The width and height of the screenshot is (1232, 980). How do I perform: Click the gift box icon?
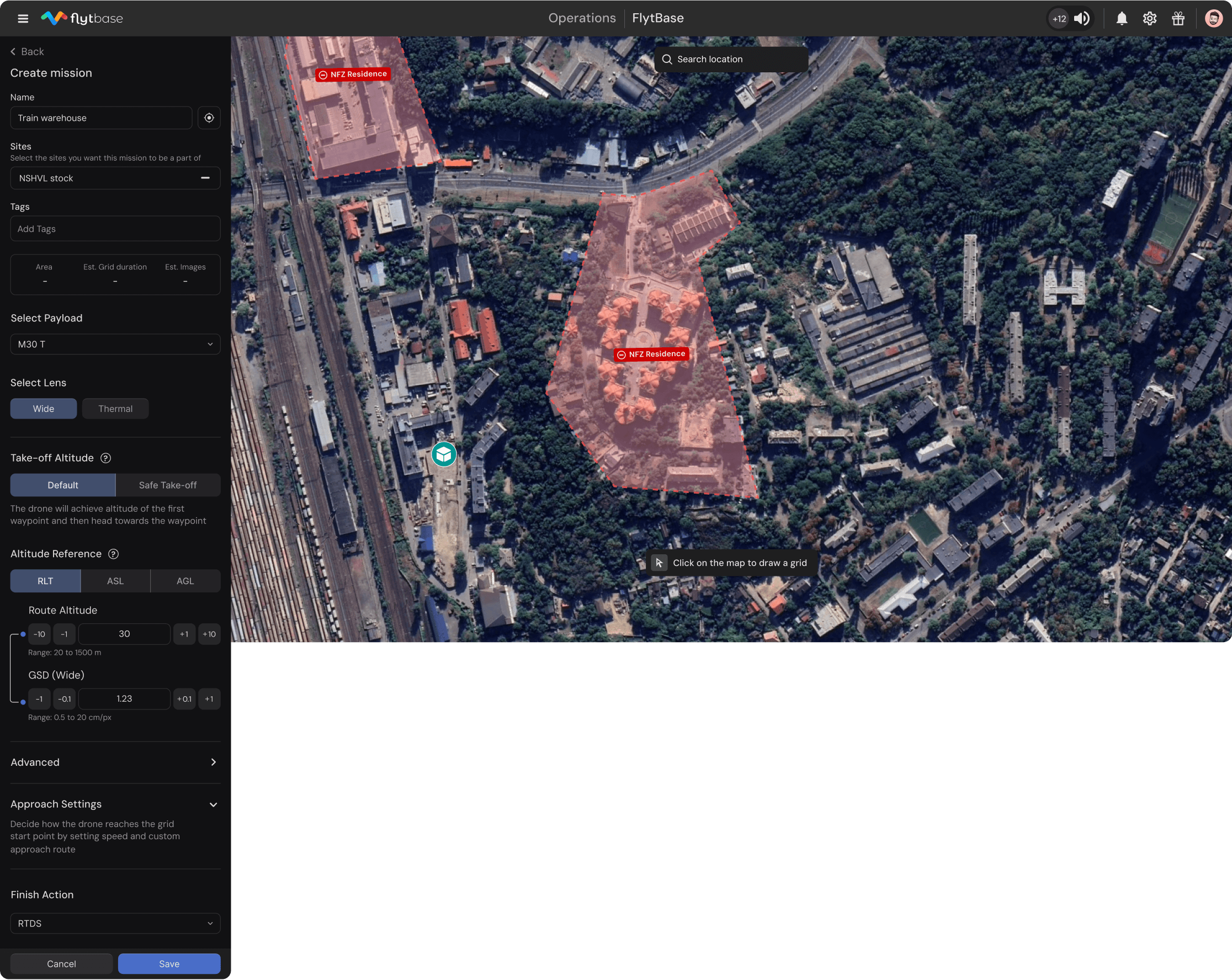tap(1178, 18)
